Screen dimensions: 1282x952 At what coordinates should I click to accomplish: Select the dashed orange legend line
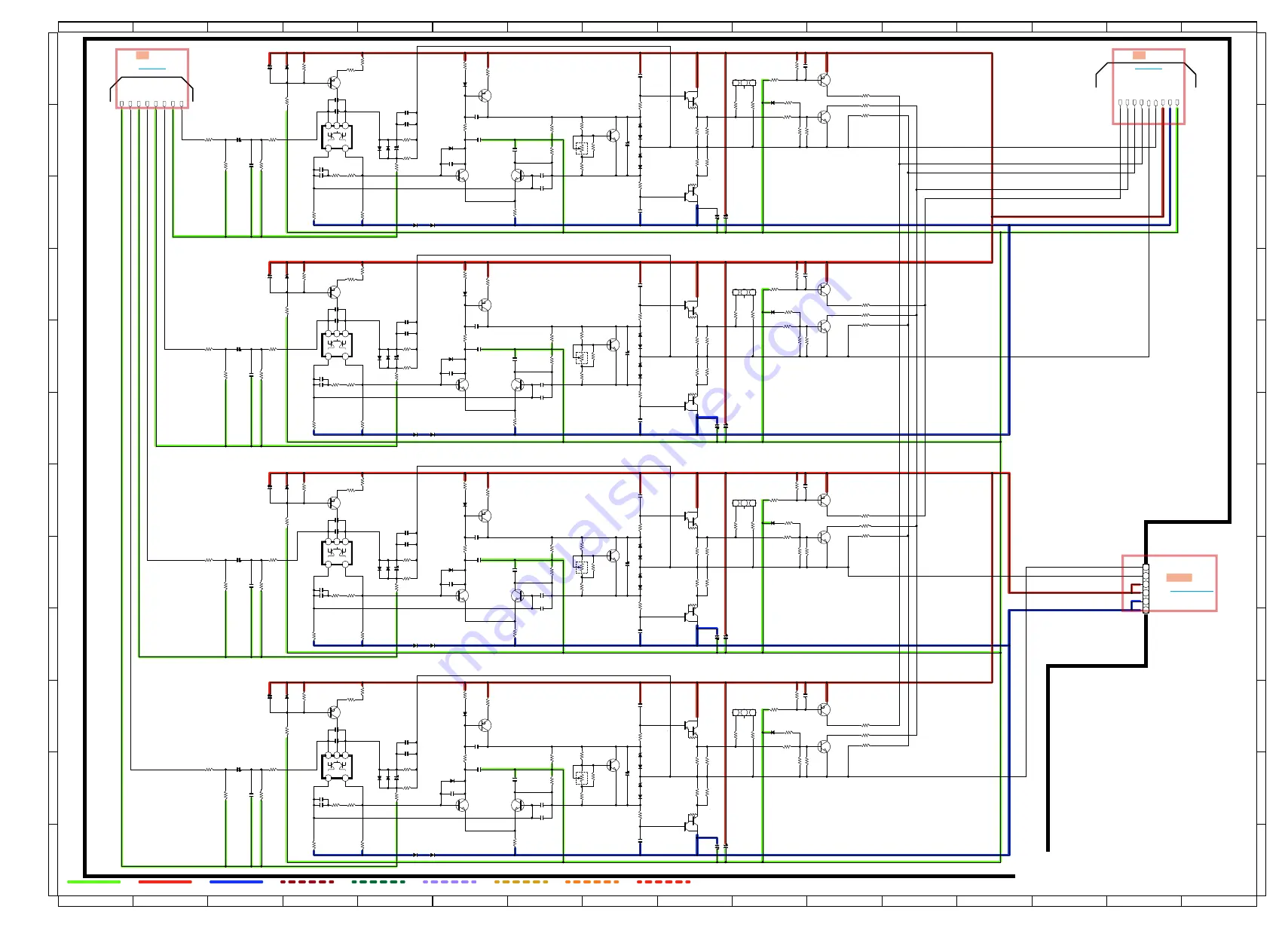(x=592, y=881)
